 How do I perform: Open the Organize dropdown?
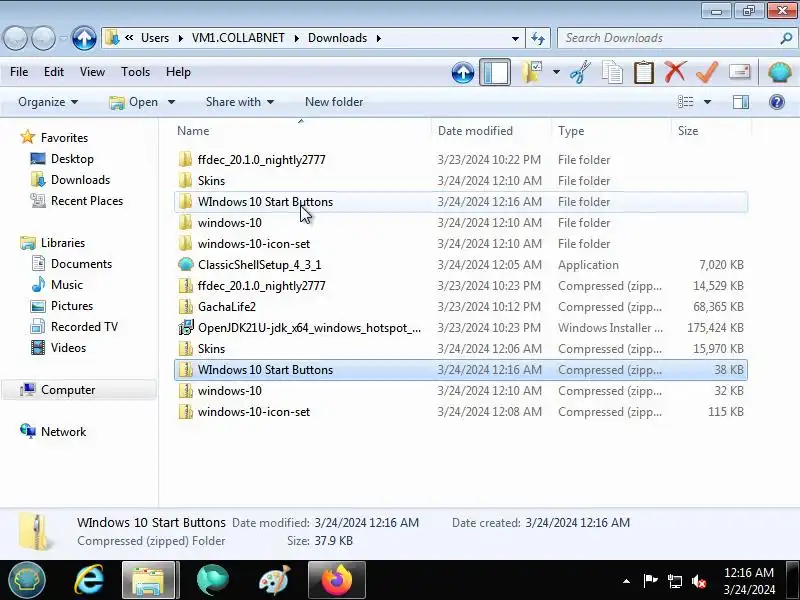coord(48,102)
